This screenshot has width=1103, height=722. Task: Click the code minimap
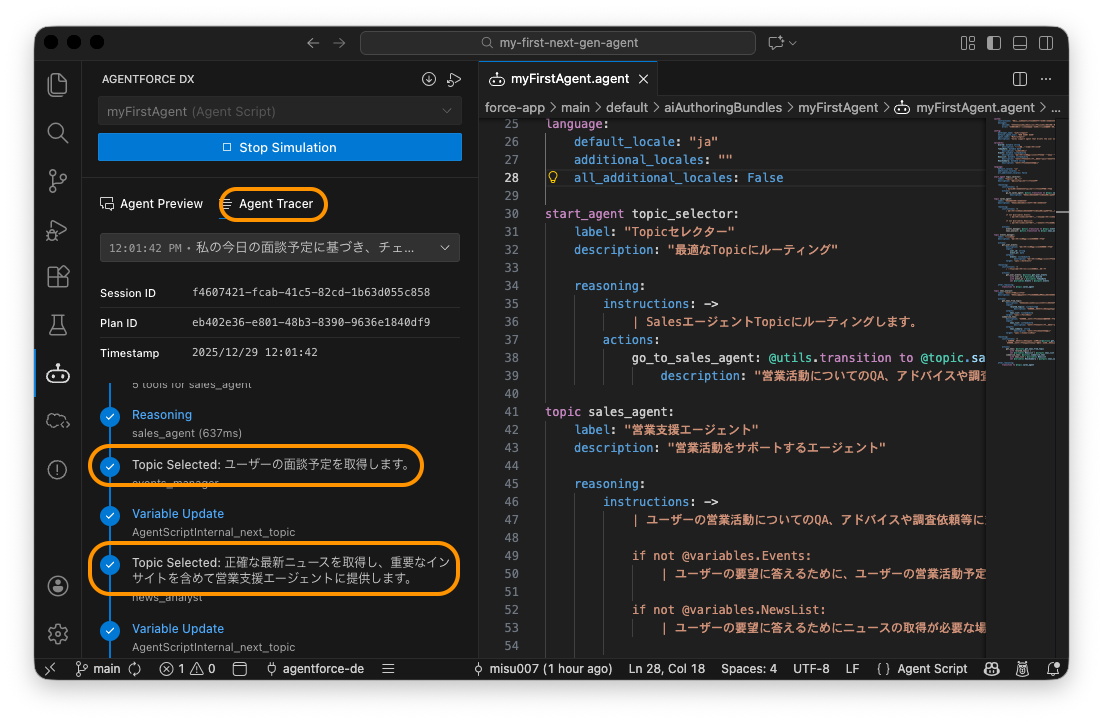[x=1024, y=243]
